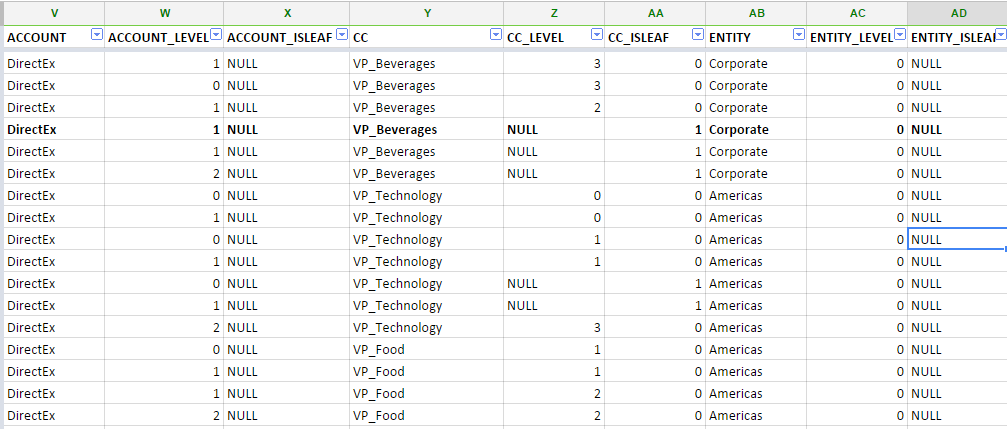Image resolution: width=1007 pixels, height=429 pixels.
Task: Click VP_Beverages cell with ACCOUNT_LEVEL 0
Action: click(427, 85)
